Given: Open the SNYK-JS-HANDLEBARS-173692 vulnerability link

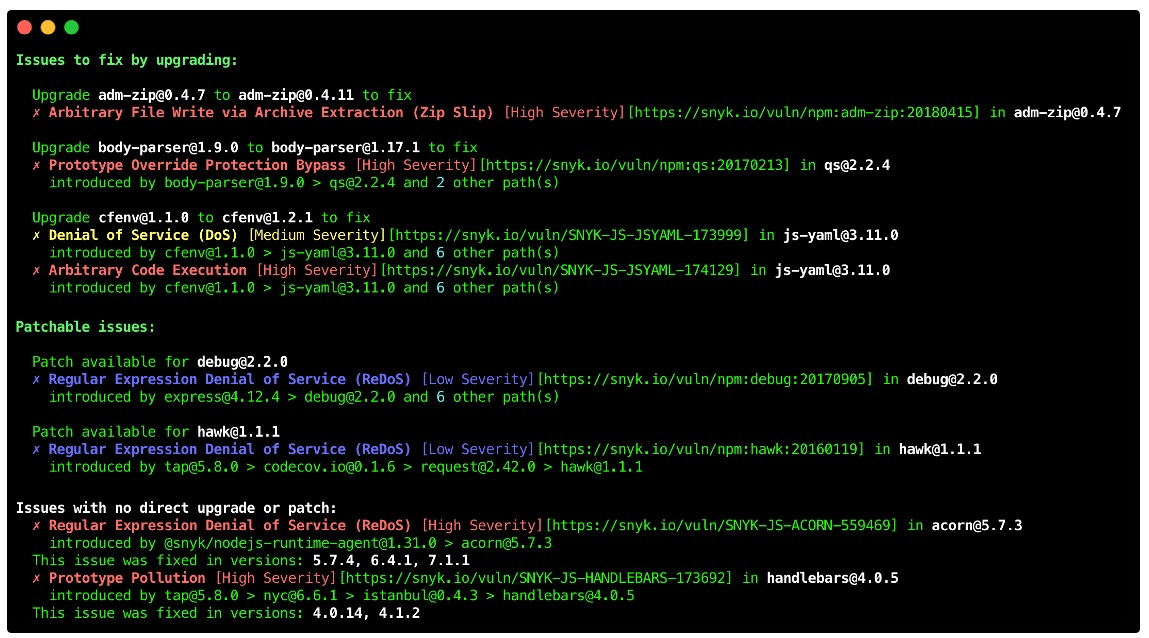Looking at the screenshot, I should point(536,579).
